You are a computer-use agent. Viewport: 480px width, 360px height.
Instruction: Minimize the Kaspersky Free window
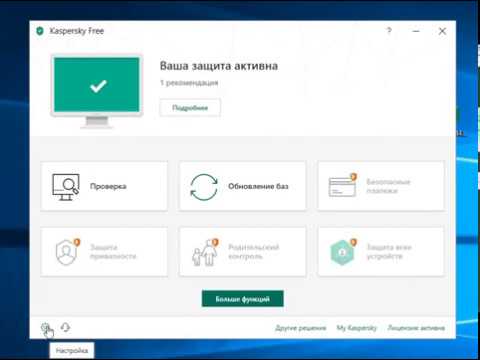(416, 31)
